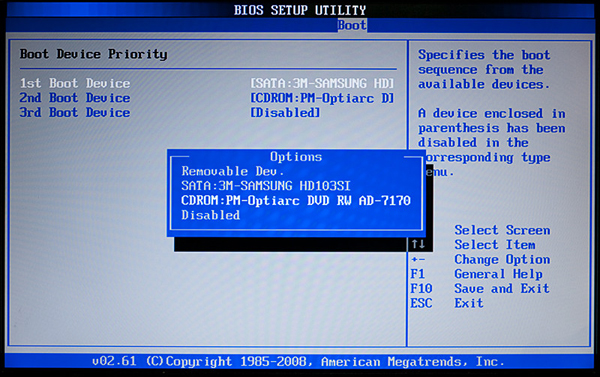600x377 pixels.
Task: Click the ESC key label
Action: point(421,303)
